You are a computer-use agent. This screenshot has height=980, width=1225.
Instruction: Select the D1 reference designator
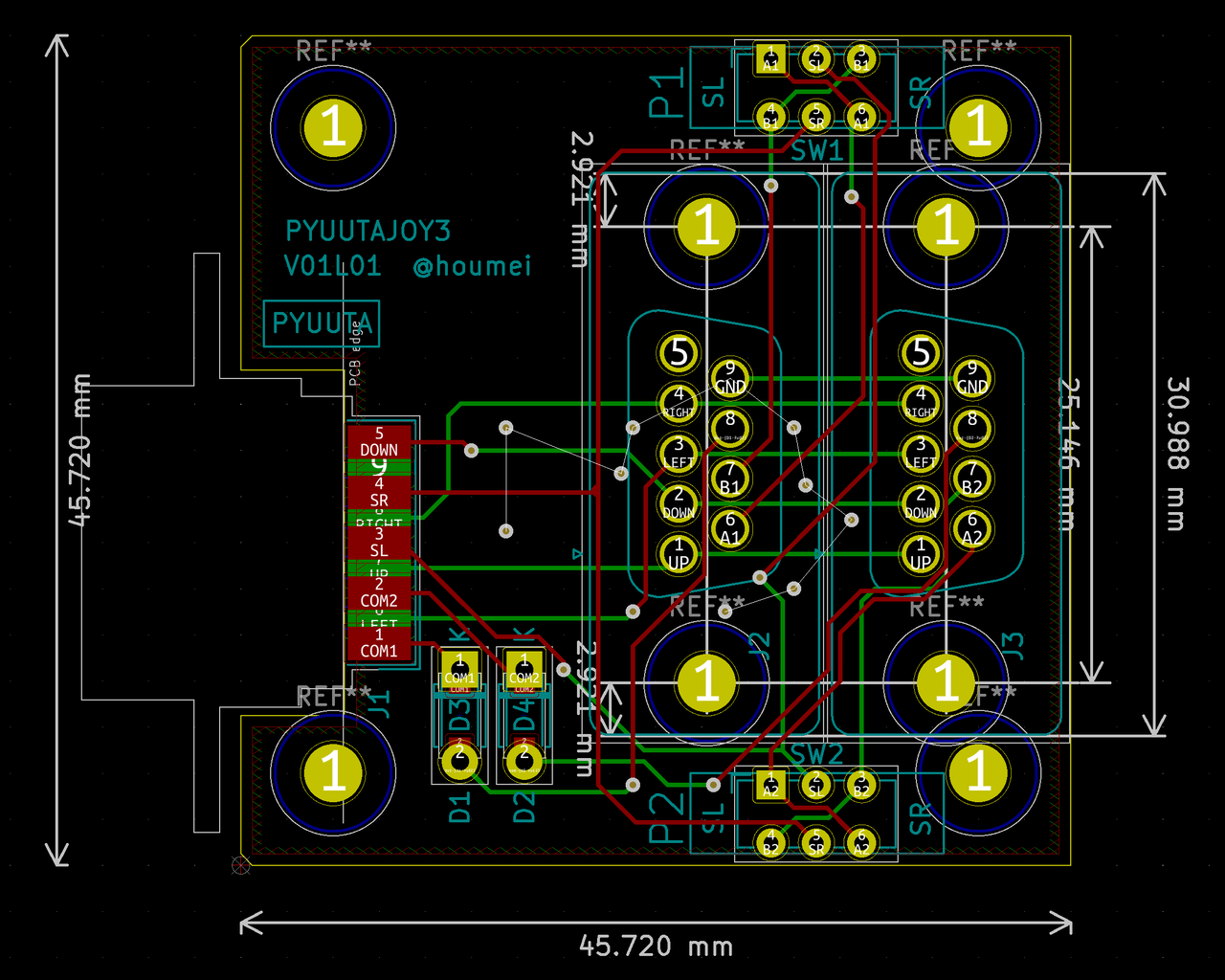pos(460,808)
